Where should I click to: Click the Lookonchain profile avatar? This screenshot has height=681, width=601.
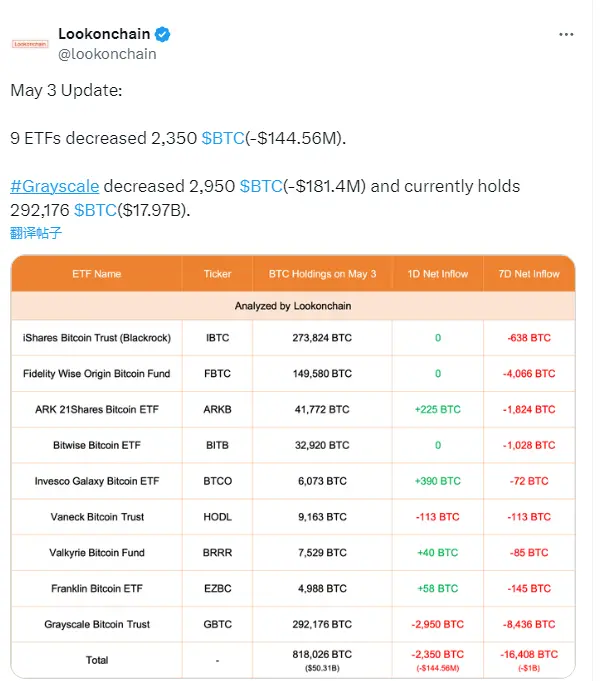30,44
